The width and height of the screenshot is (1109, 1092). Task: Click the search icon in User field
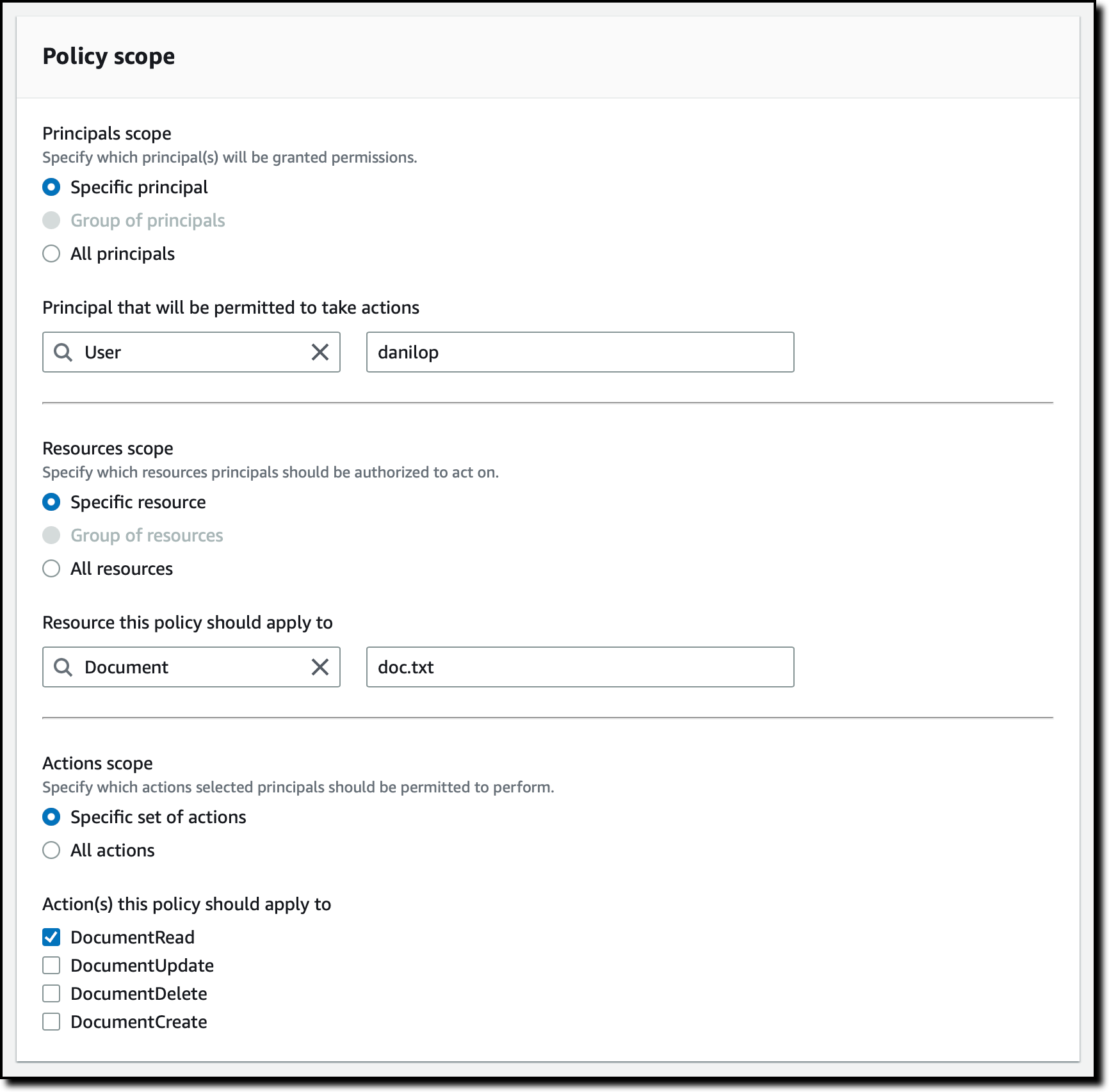click(63, 352)
